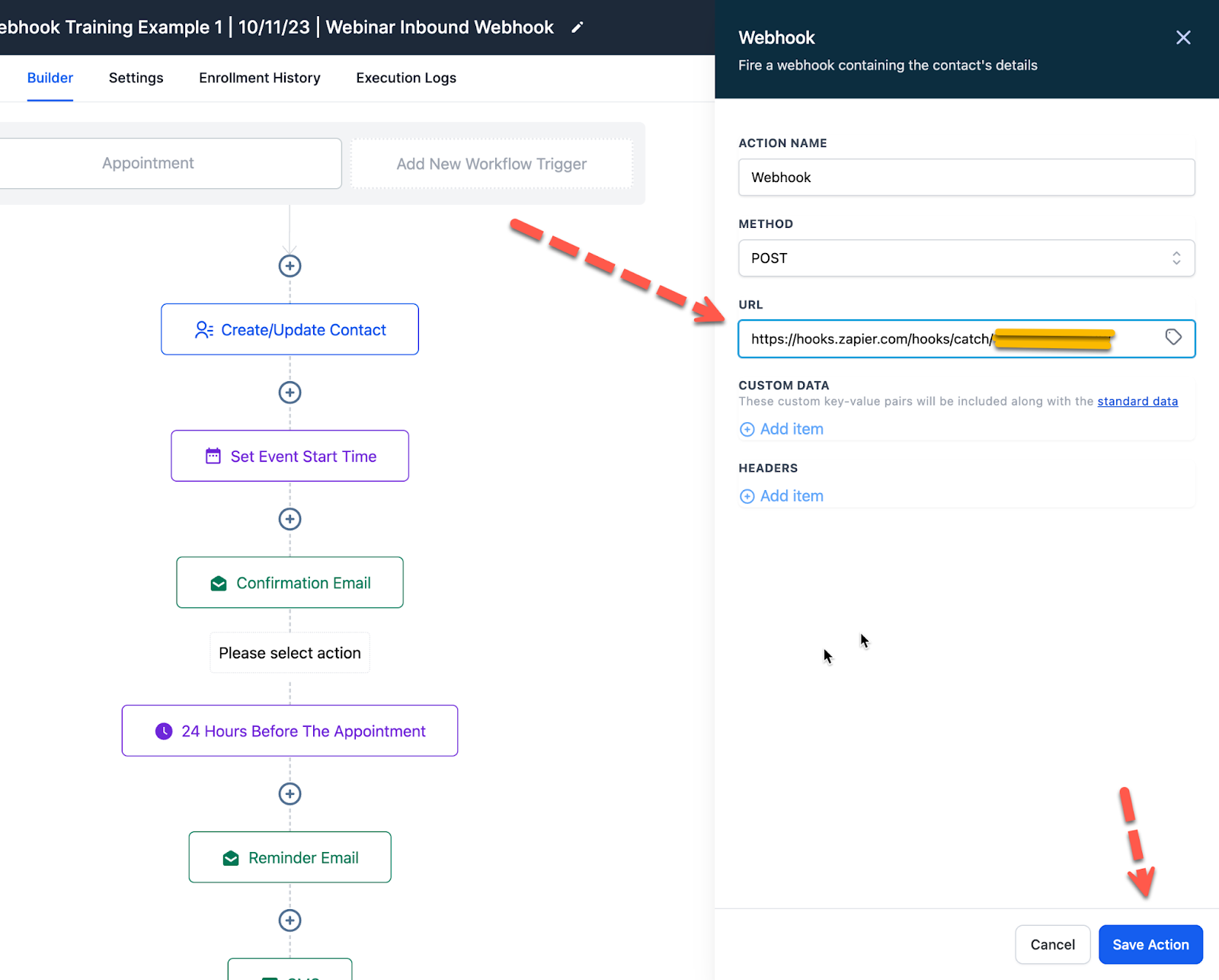
Task: Click the tag icon in URL field
Action: [x=1173, y=337]
